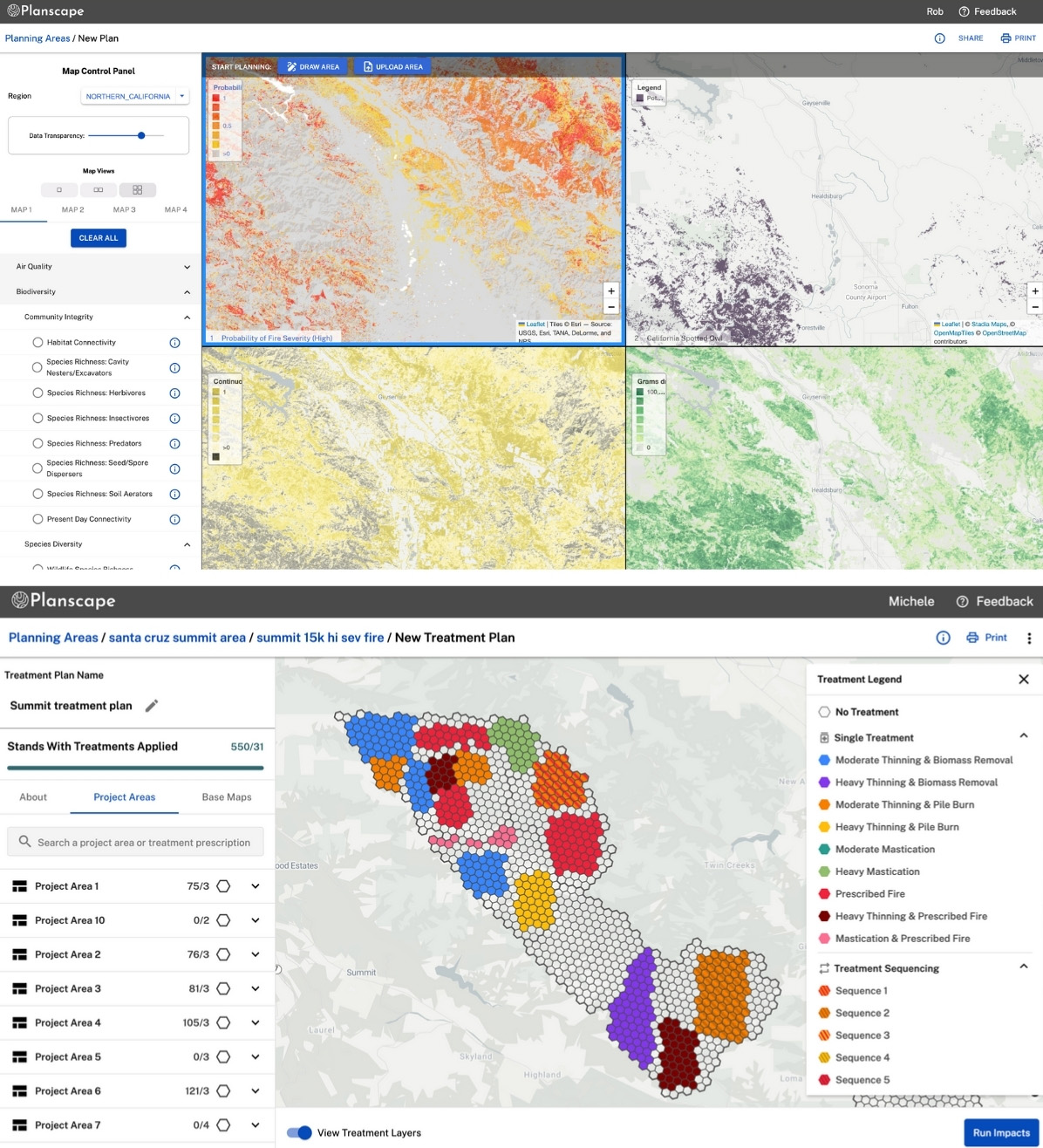Open info for Species Richness: Insectivores
Screen dimensions: 1043x1148
174,419
